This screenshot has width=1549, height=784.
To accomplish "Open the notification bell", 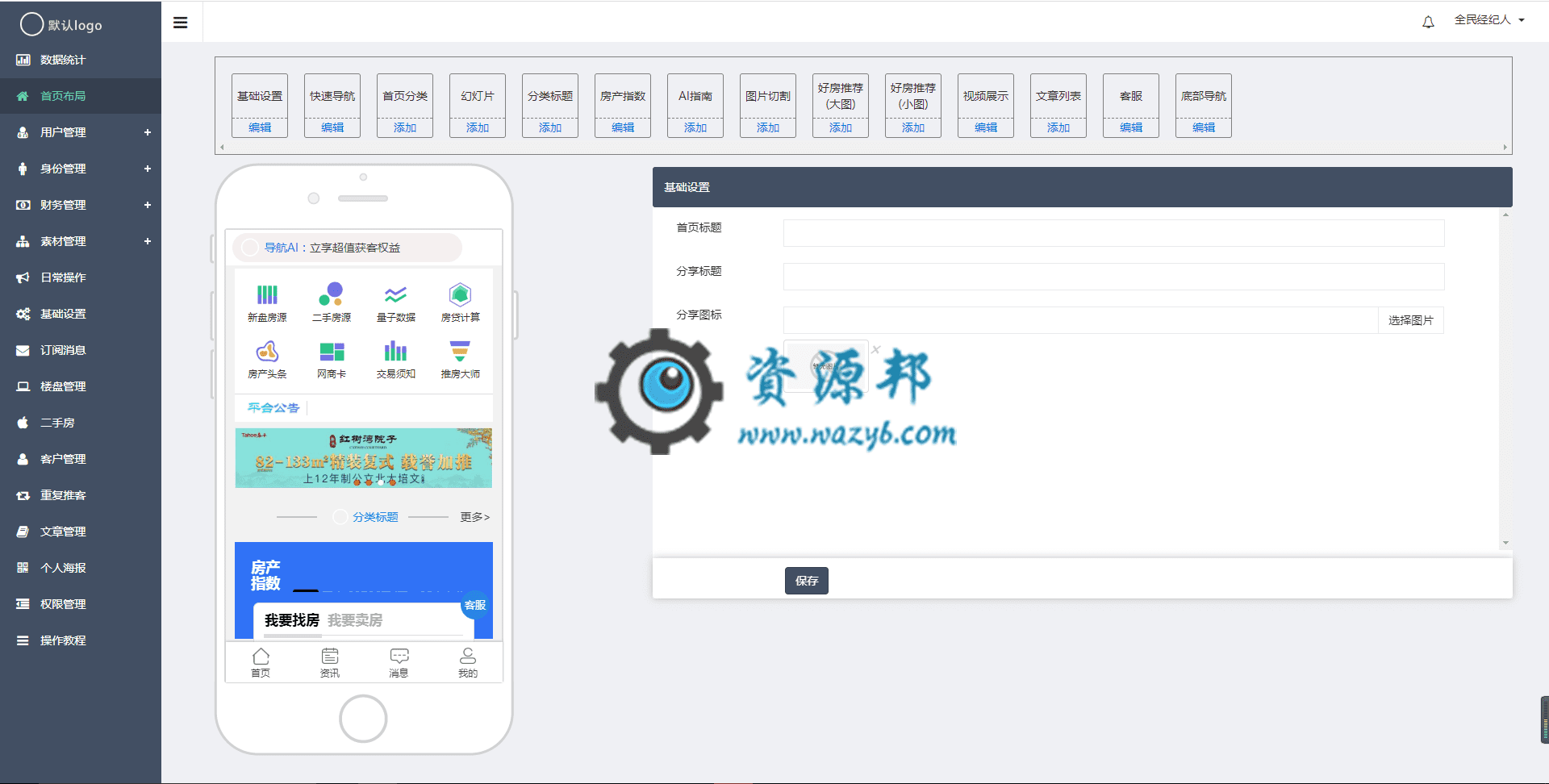I will [1428, 22].
